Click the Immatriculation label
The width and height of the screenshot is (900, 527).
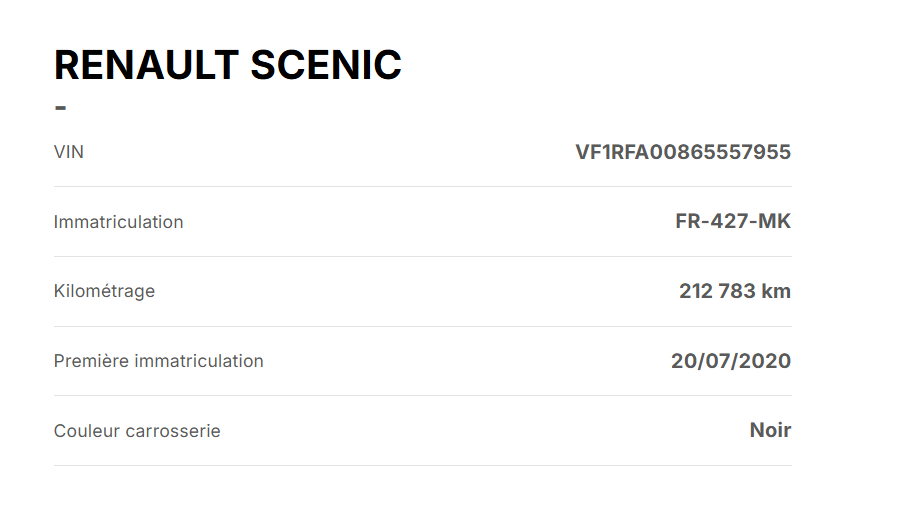coord(118,222)
